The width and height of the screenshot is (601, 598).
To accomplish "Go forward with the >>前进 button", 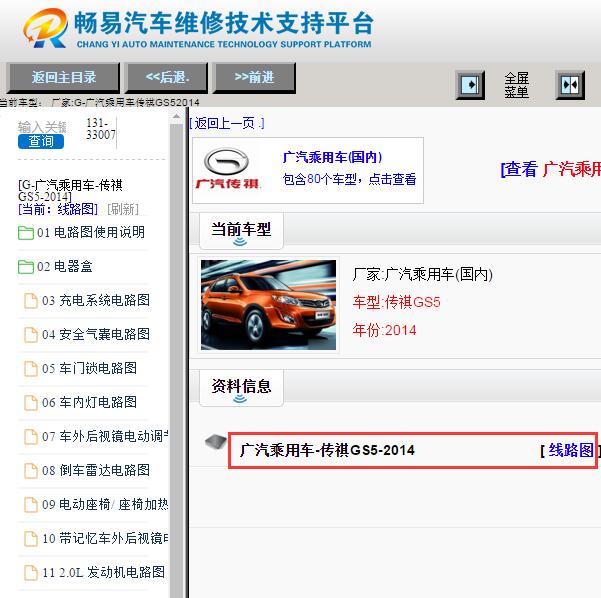I will tap(254, 77).
